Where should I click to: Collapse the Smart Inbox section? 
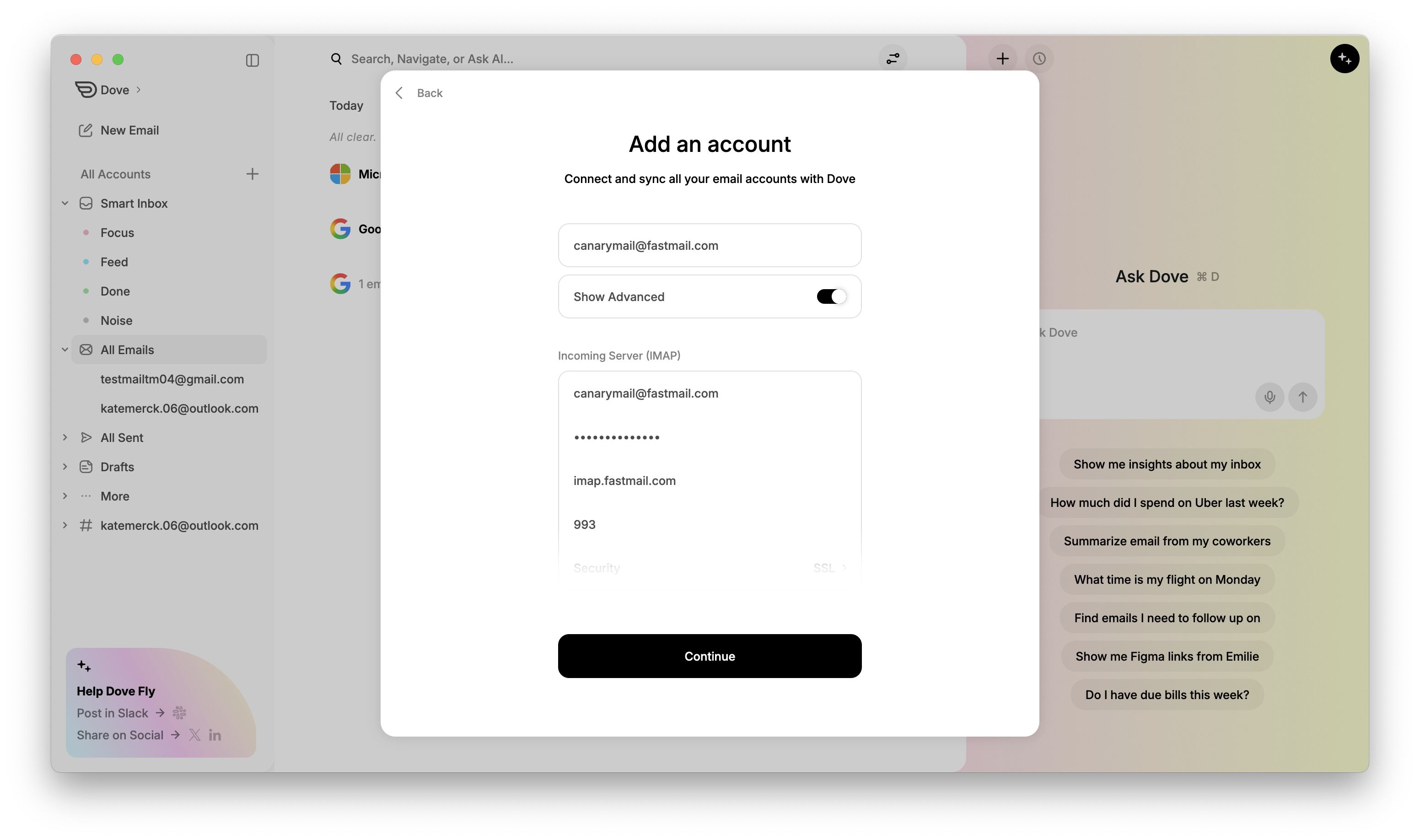click(x=65, y=203)
